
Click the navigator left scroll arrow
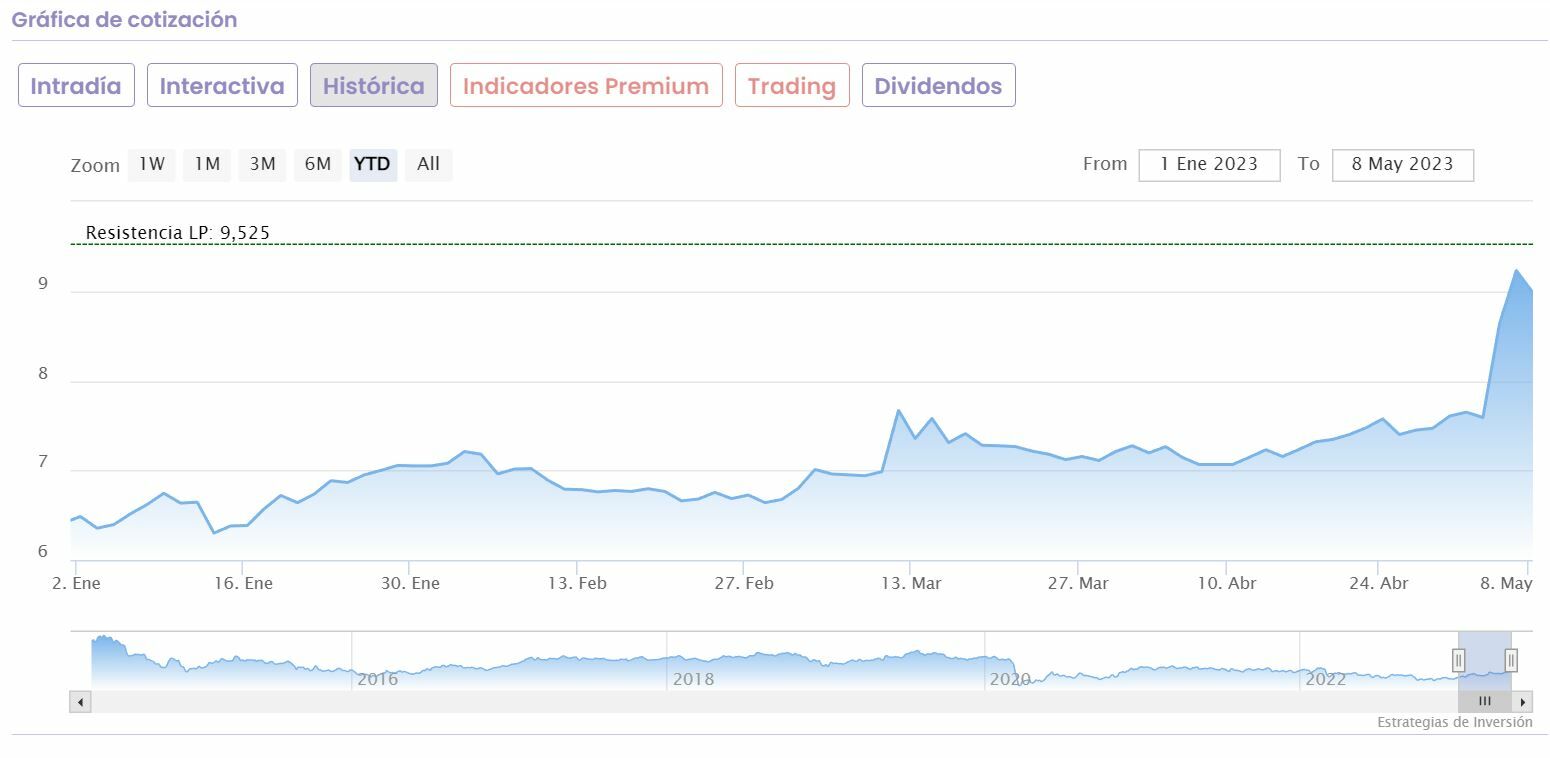pos(80,702)
